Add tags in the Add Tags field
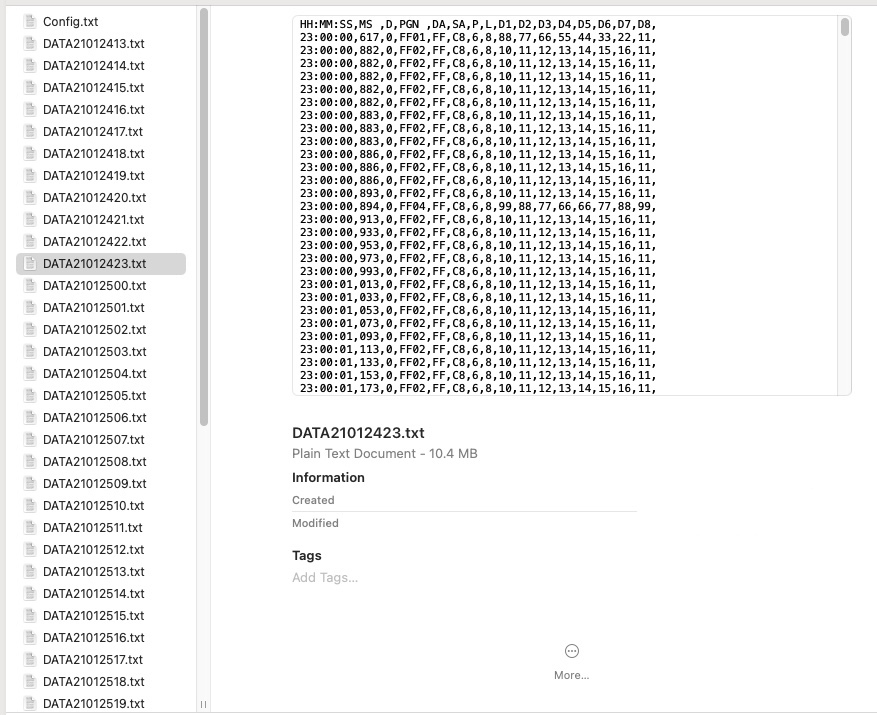Screen dimensions: 877x715 pos(325,578)
